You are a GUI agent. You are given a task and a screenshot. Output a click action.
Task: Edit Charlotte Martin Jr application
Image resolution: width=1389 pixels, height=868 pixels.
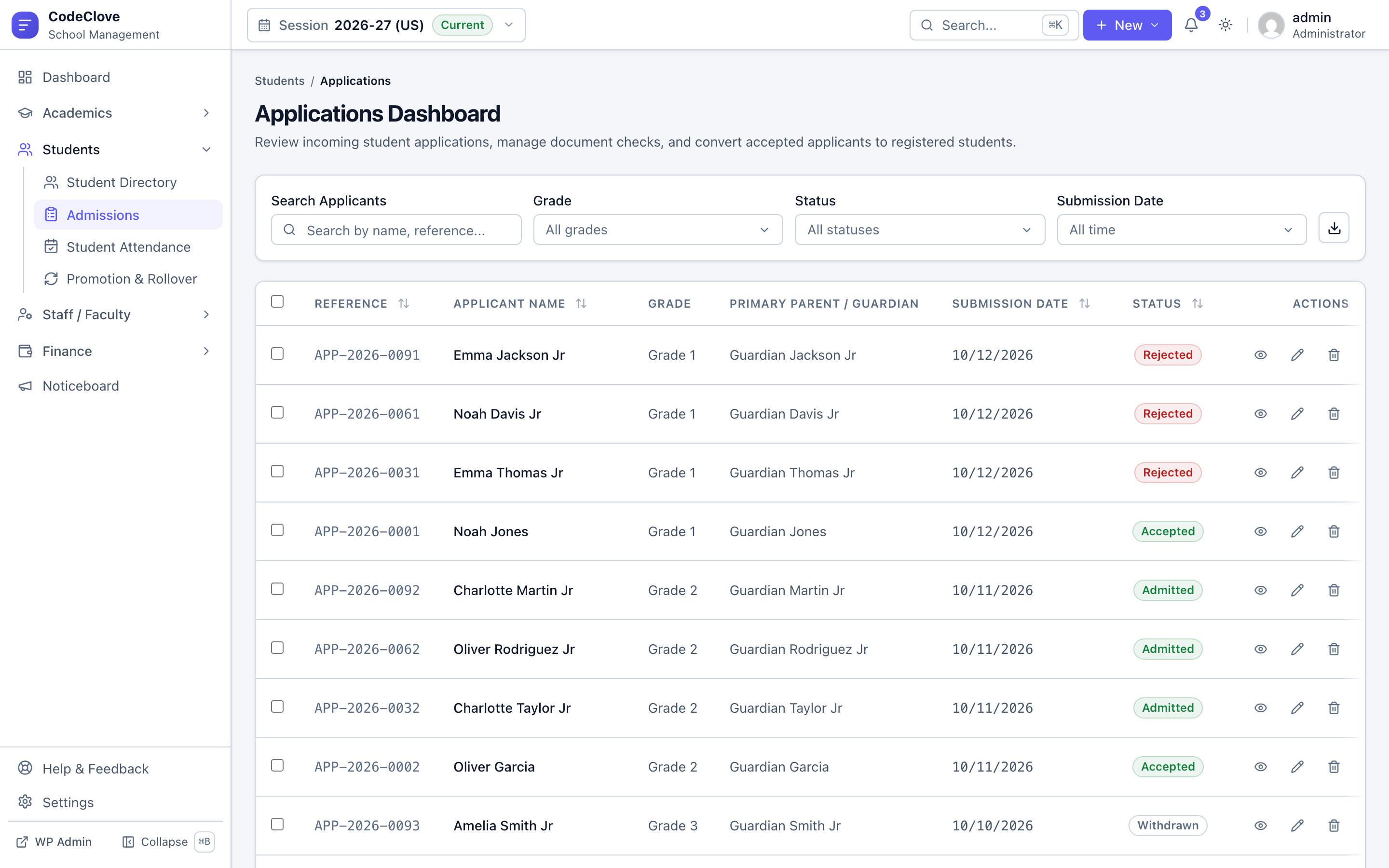point(1297,590)
